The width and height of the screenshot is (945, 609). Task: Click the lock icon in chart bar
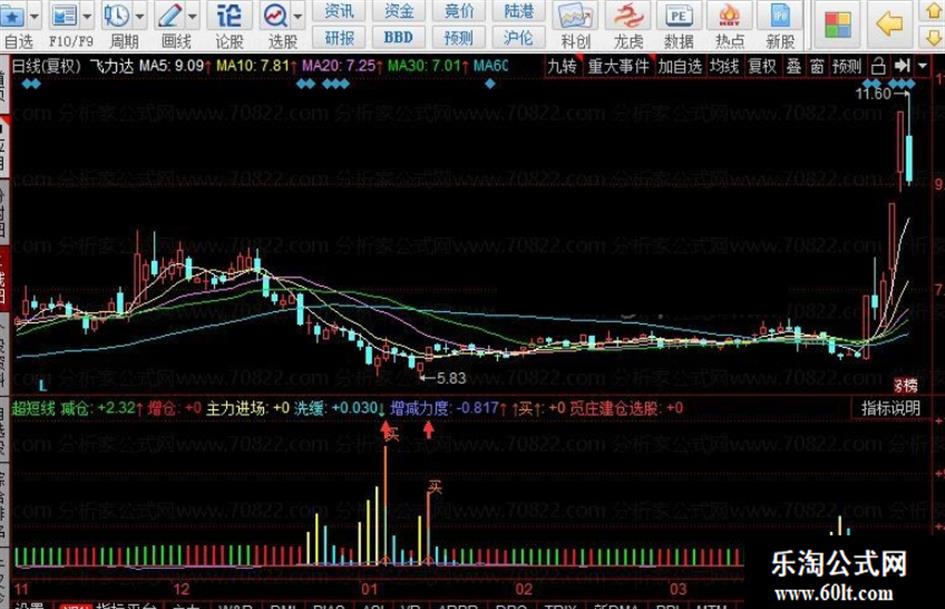[x=879, y=66]
